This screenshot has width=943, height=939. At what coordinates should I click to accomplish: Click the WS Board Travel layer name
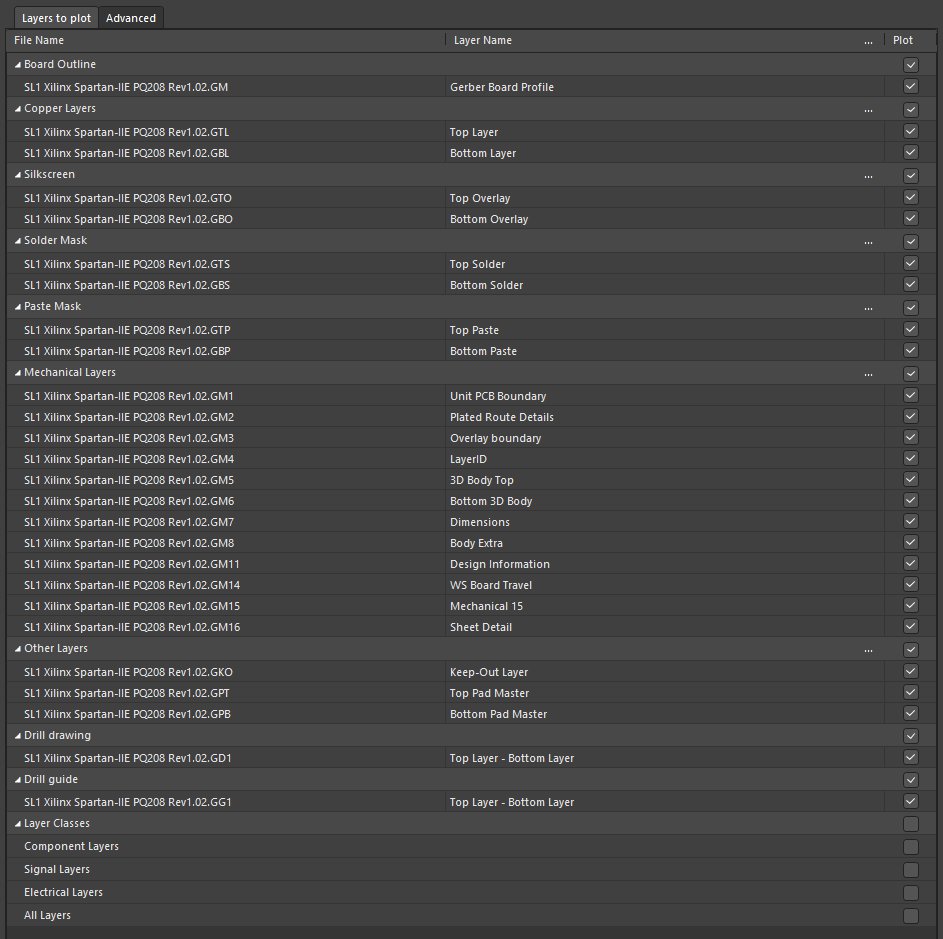[491, 585]
